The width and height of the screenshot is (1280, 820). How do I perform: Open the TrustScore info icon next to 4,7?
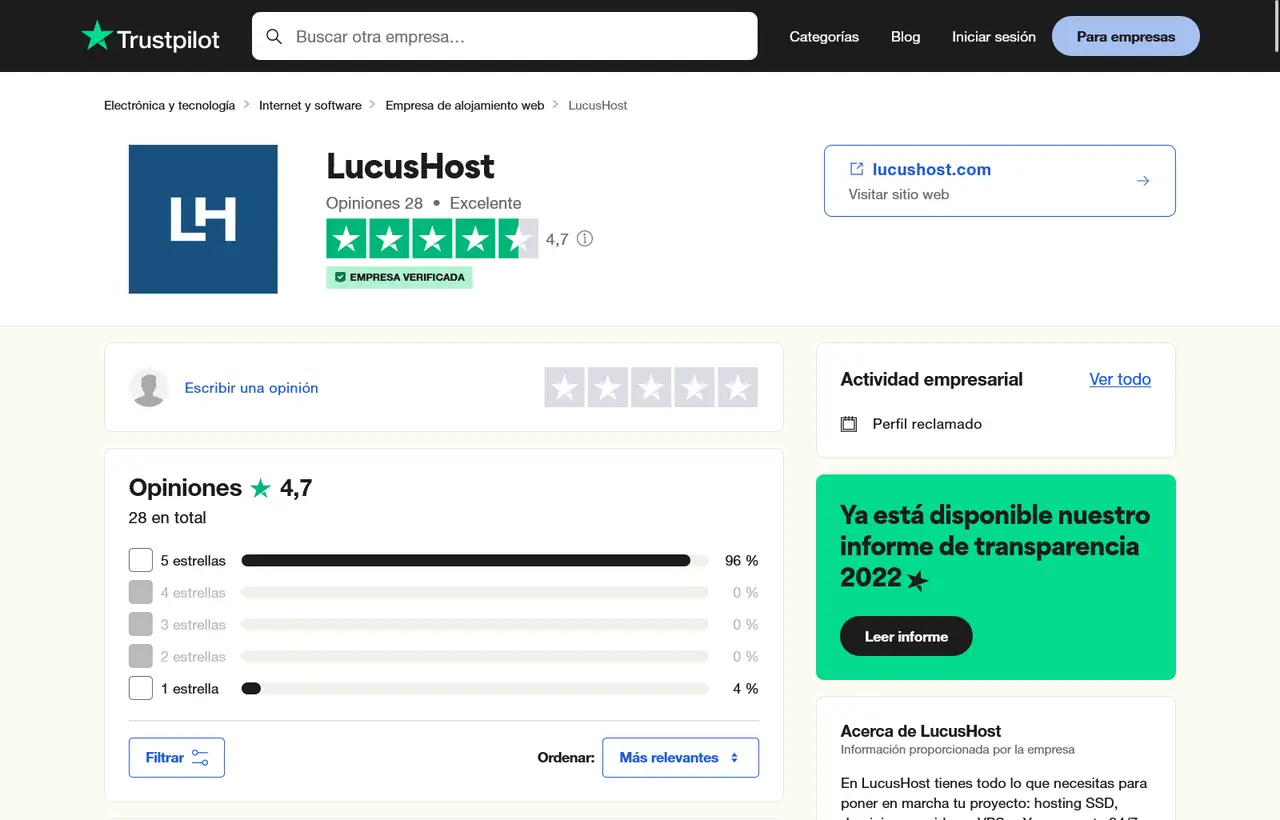(585, 239)
